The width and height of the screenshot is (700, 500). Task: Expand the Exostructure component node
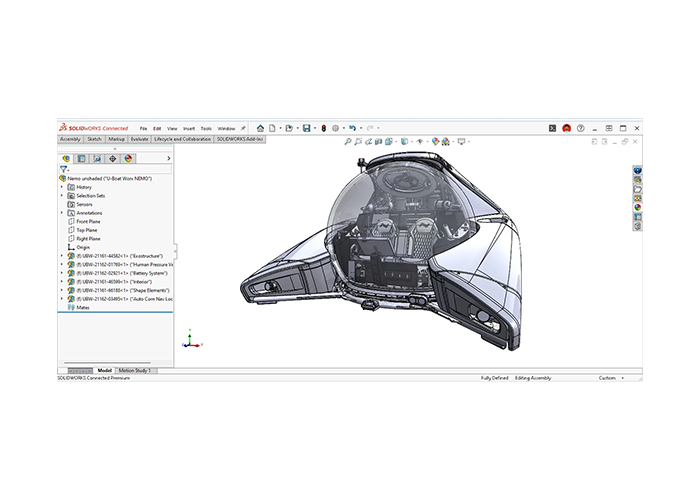(x=62, y=256)
